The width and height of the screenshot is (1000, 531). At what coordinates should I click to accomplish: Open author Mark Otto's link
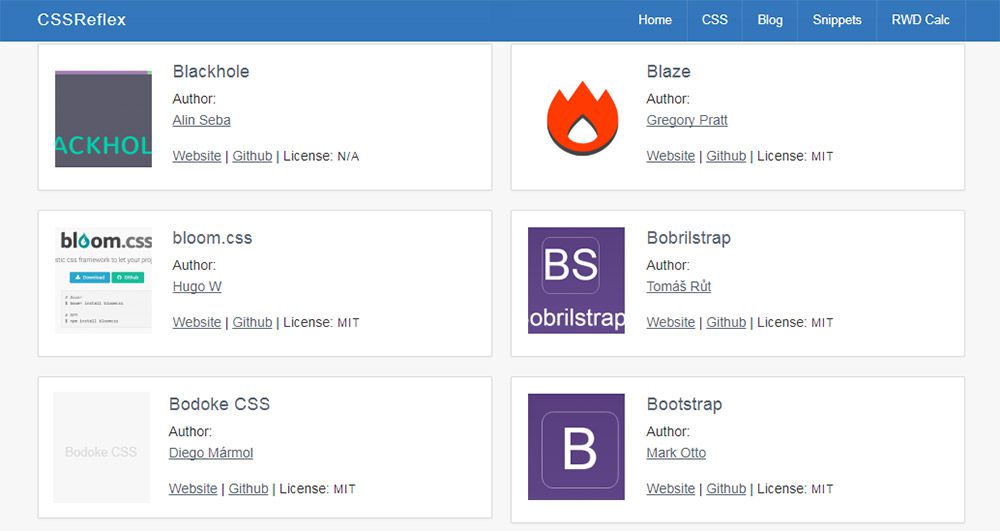pos(676,453)
